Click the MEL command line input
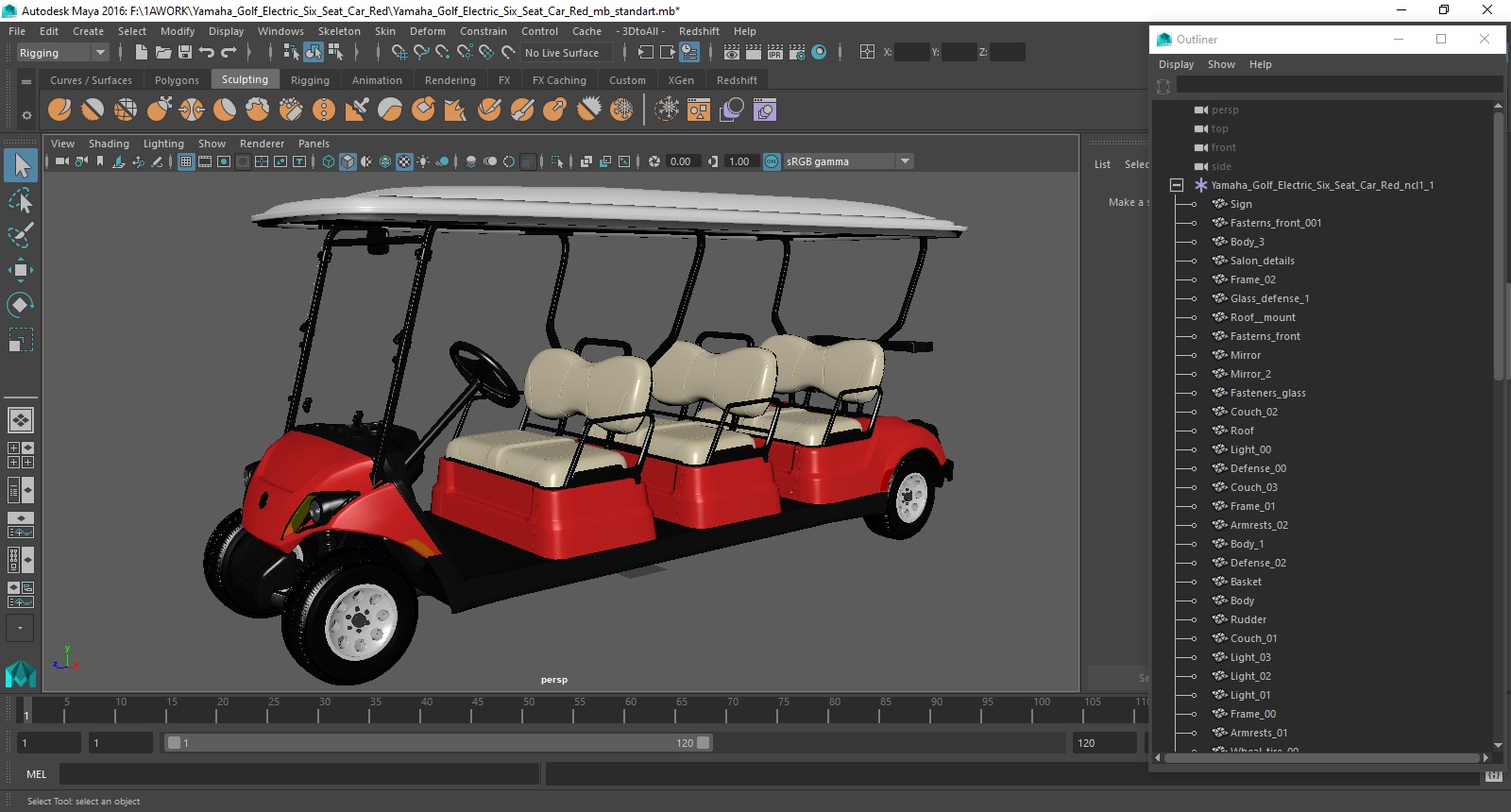Image resolution: width=1511 pixels, height=812 pixels. click(299, 774)
